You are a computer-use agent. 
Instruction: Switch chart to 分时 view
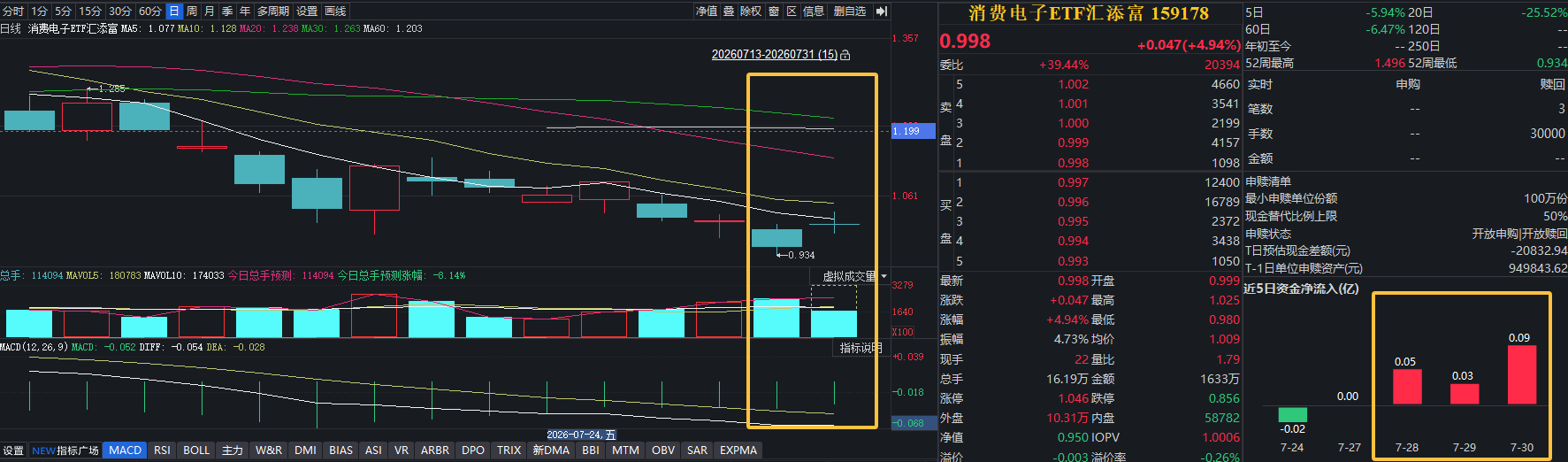click(x=13, y=12)
